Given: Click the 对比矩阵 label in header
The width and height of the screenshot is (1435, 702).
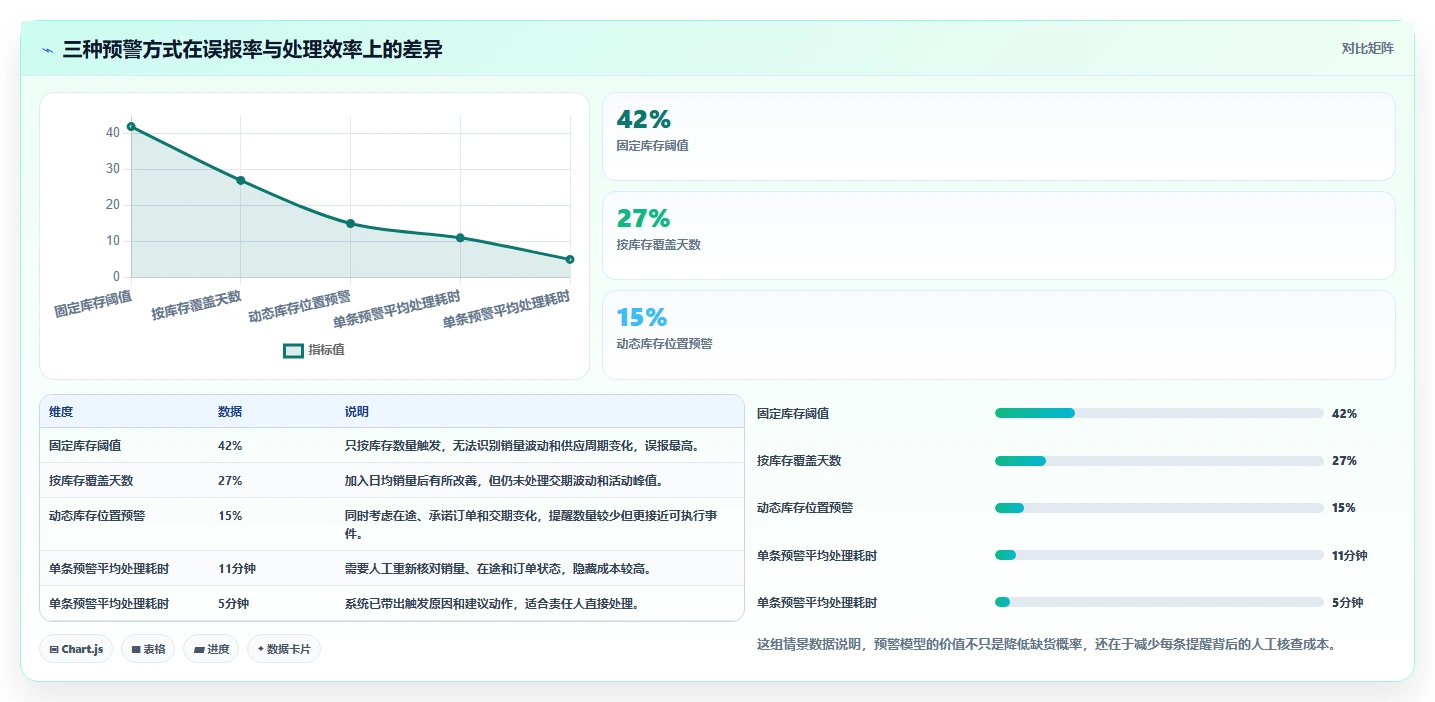Looking at the screenshot, I should 1367,48.
